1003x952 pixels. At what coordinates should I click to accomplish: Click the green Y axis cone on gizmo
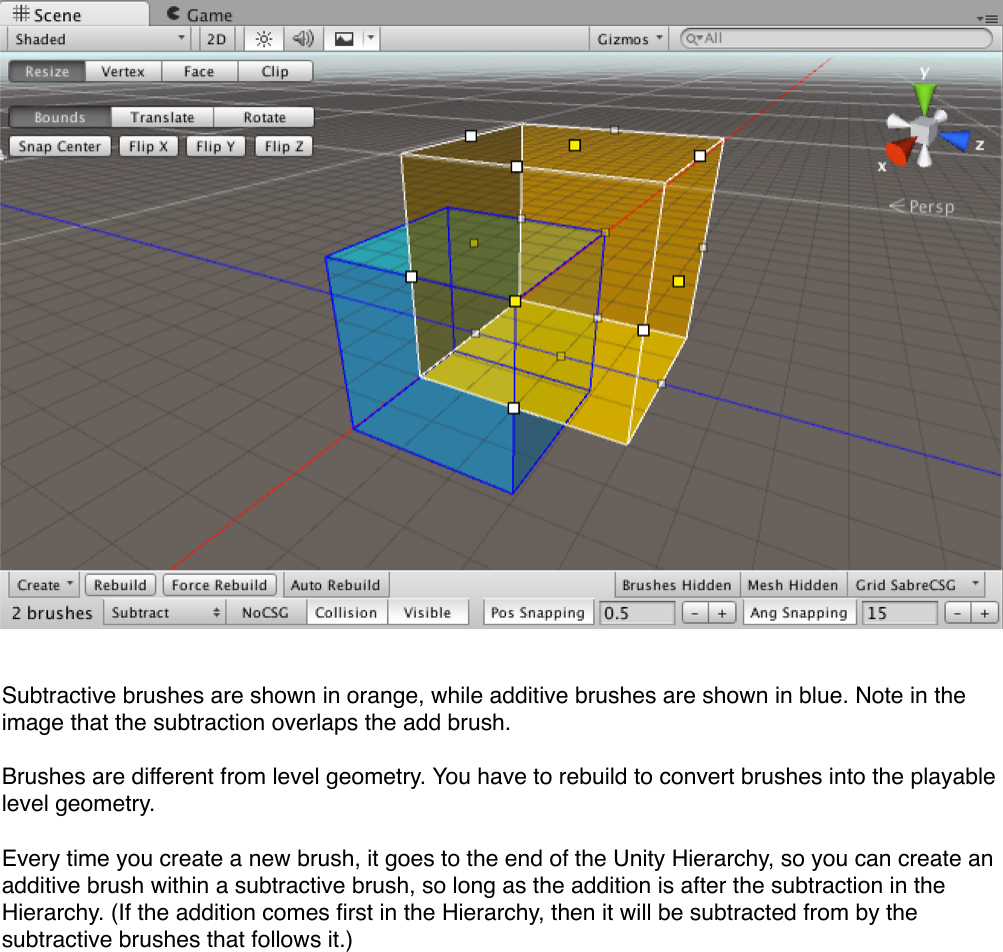pyautogui.click(x=924, y=97)
